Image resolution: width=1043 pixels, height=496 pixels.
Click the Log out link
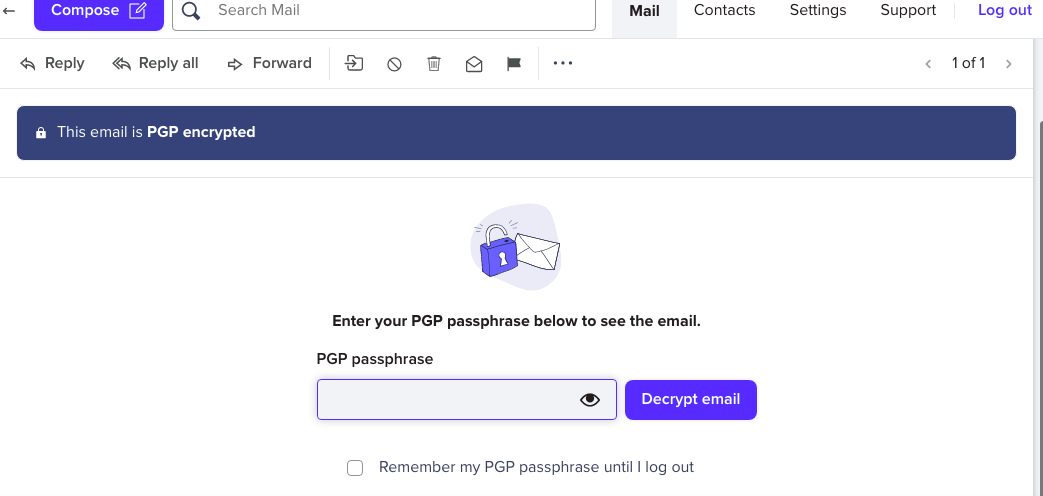click(x=1004, y=11)
